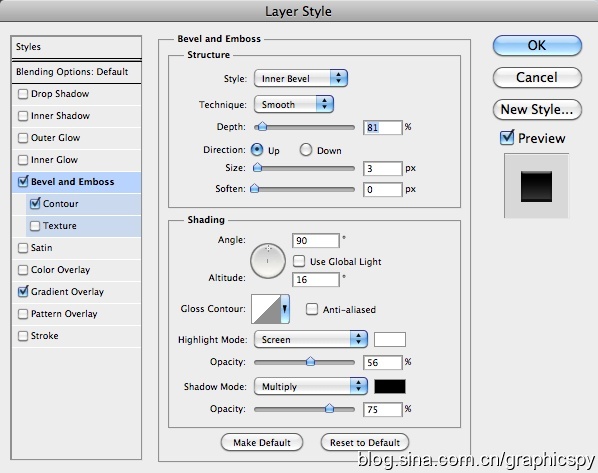Click the Altitude field showing 16
Screen dimensions: 598x473
[x=316, y=280]
